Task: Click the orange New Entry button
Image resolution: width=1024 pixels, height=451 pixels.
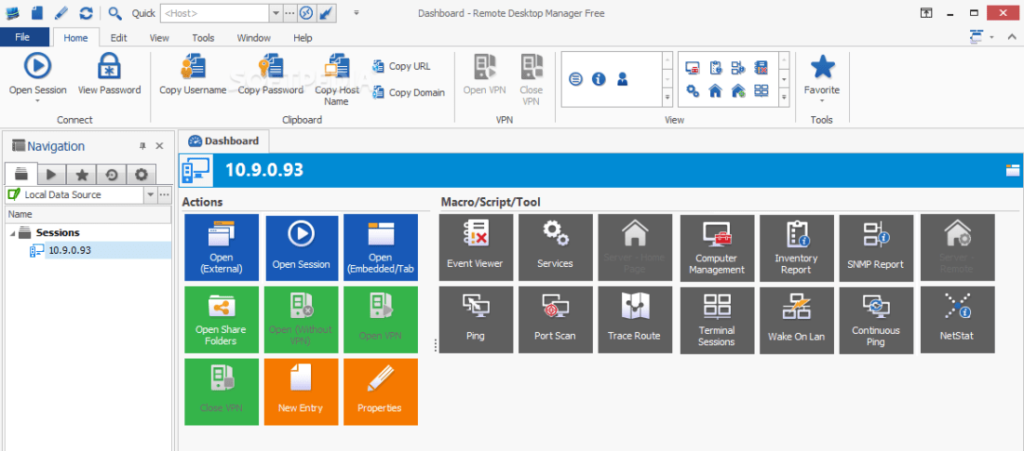Action: tap(301, 391)
